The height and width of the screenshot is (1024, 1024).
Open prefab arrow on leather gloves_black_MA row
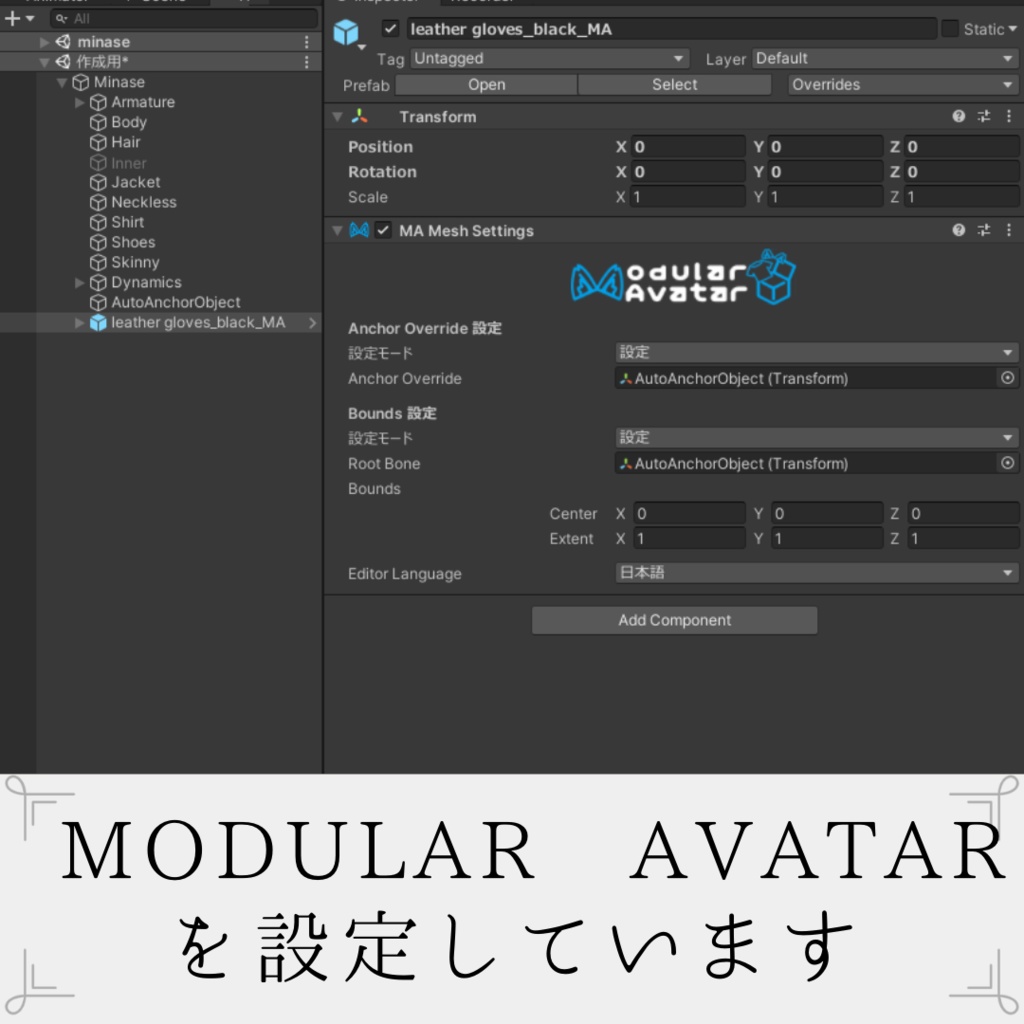click(x=312, y=323)
